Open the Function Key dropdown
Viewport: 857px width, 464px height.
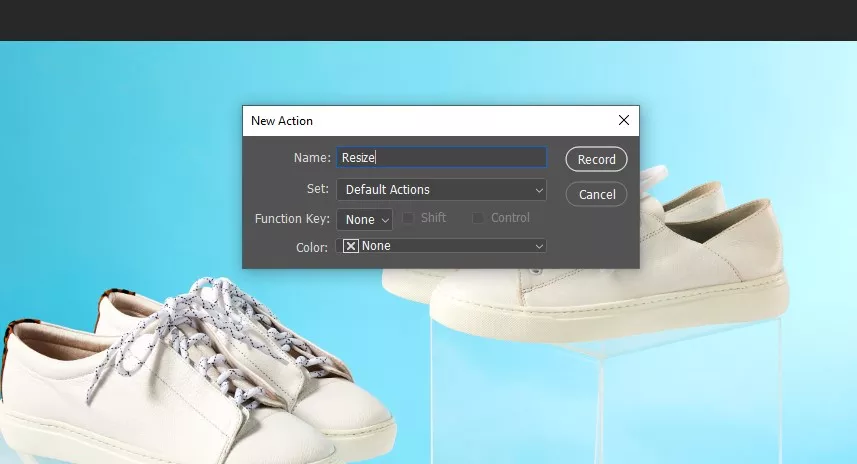point(365,219)
